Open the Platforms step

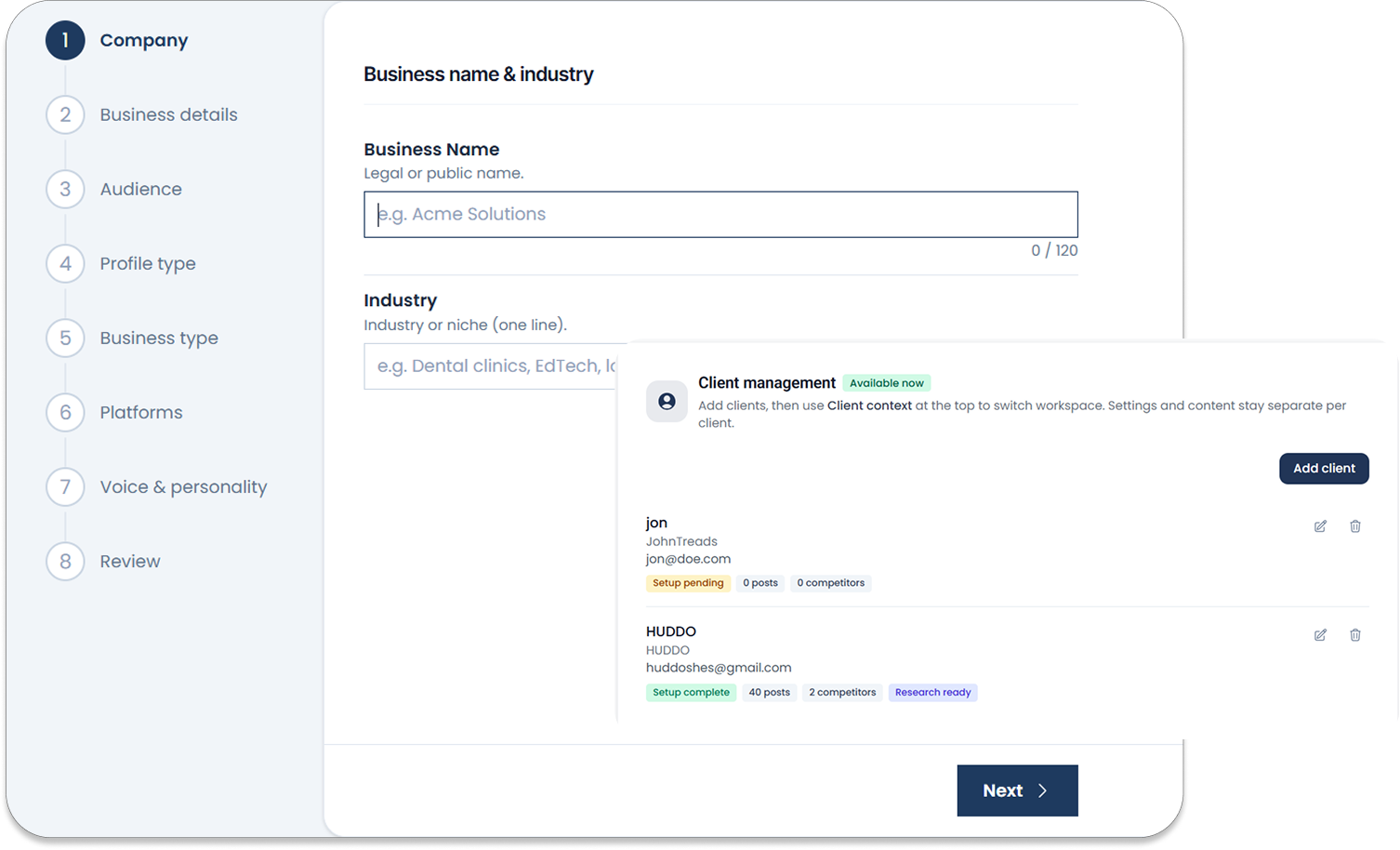141,412
